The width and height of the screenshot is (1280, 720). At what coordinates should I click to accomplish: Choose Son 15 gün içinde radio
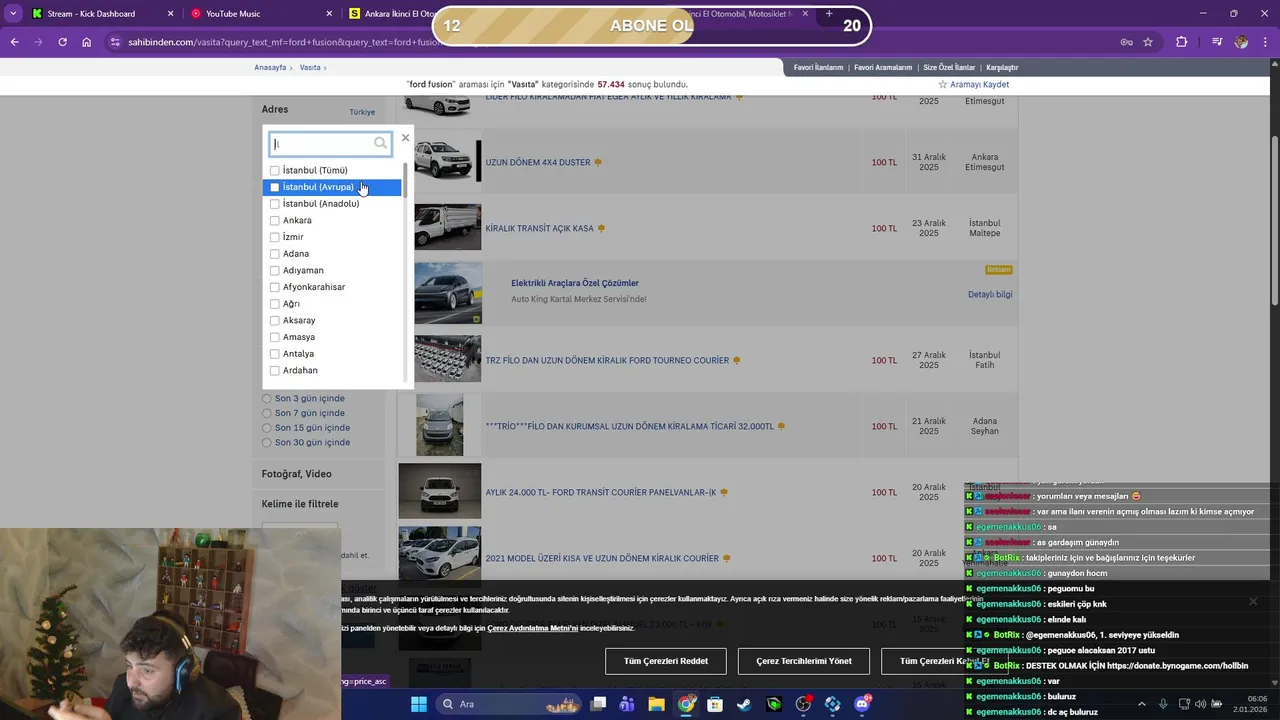(267, 428)
